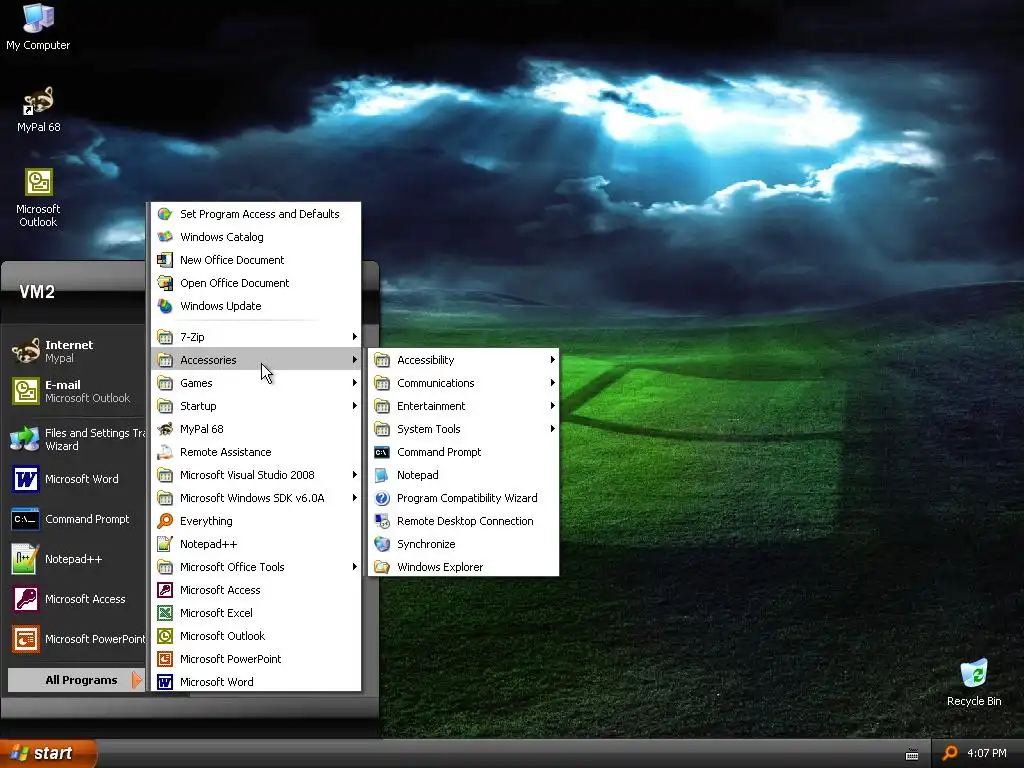
Task: Click Set Program Access and Defaults icon
Action: (165, 214)
